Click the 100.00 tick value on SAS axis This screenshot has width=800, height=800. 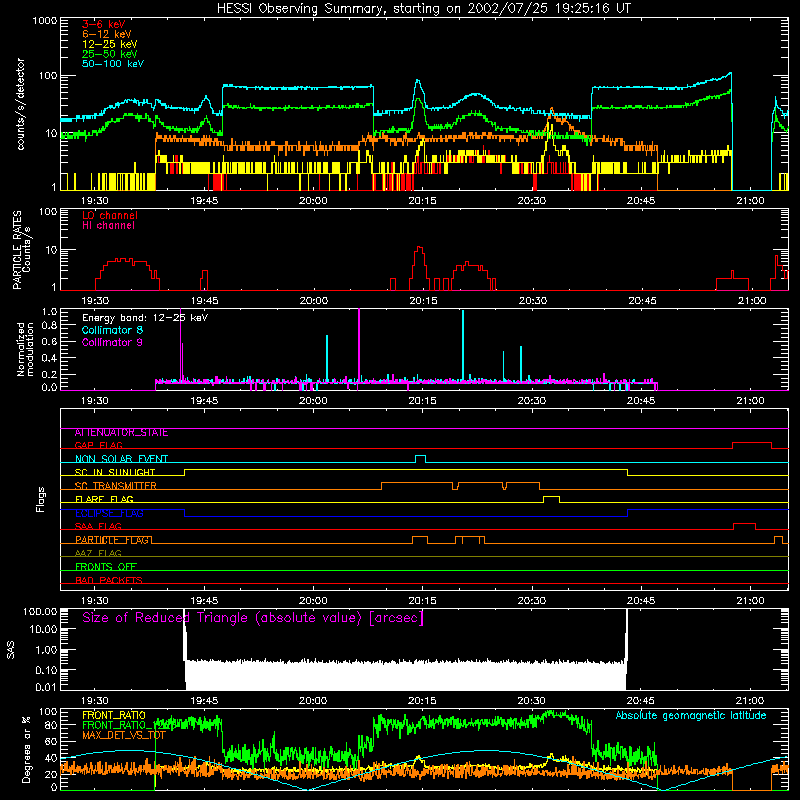(x=40, y=611)
